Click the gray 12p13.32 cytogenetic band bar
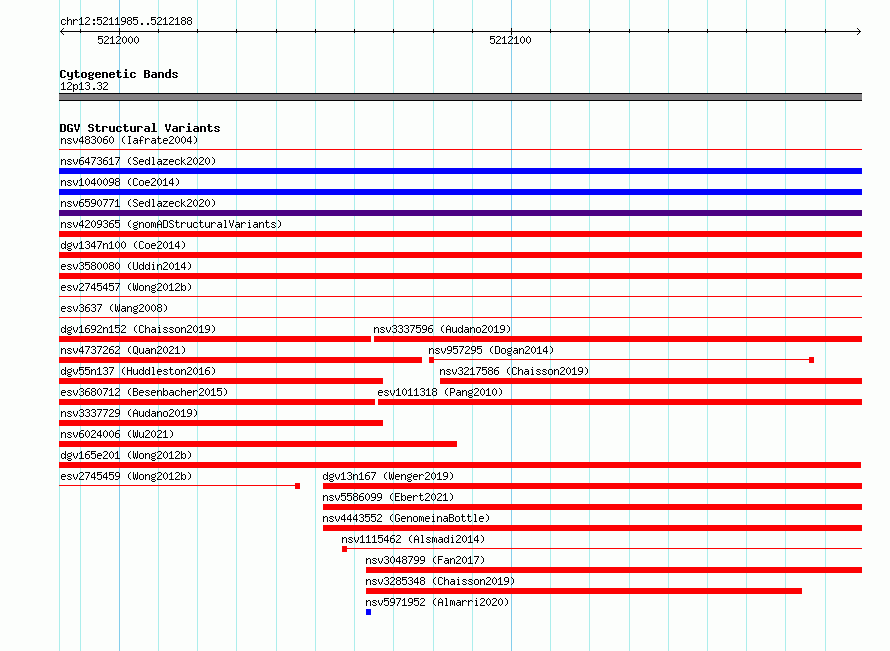 460,97
